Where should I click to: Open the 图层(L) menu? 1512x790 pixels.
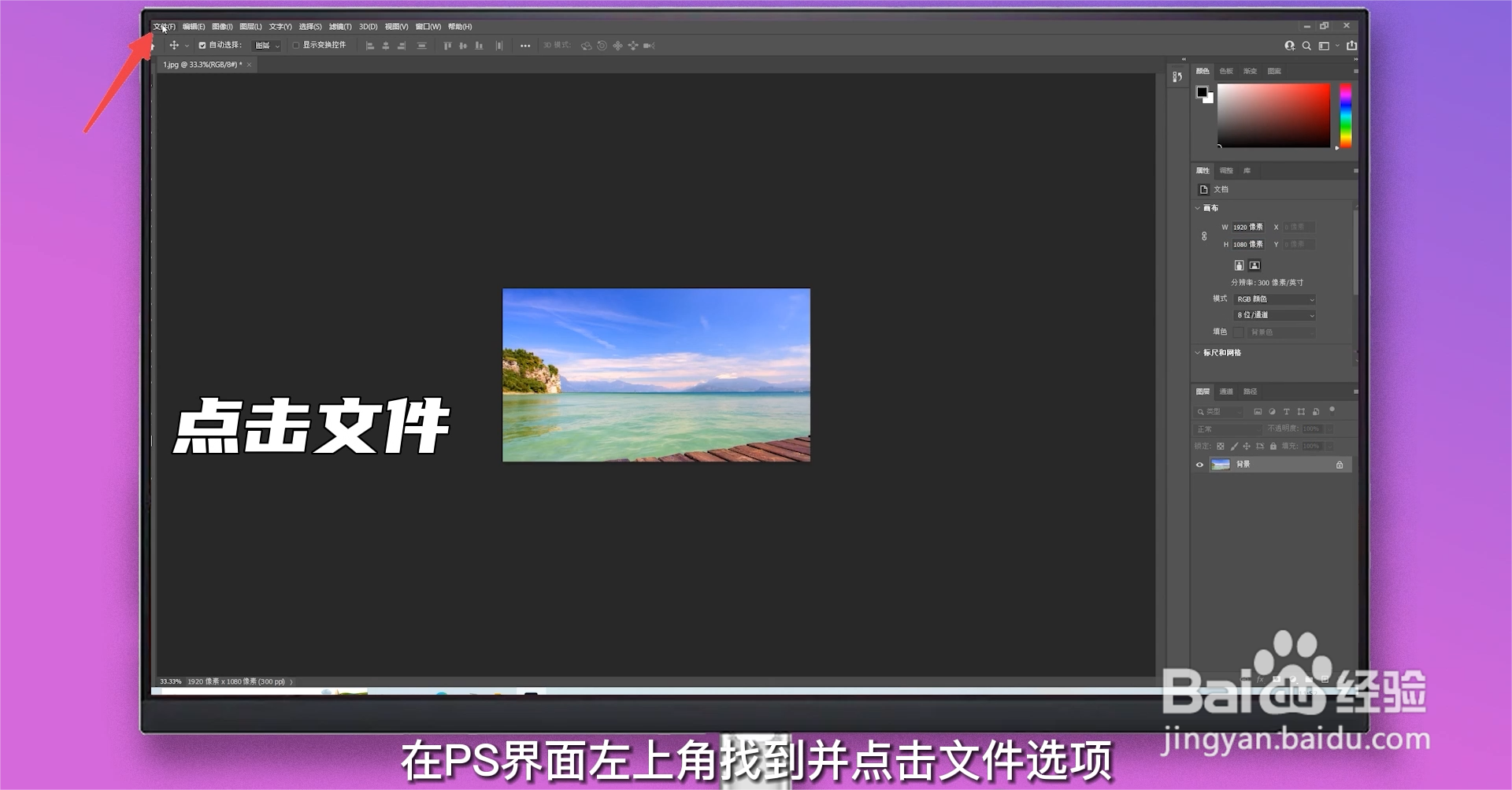(x=250, y=27)
